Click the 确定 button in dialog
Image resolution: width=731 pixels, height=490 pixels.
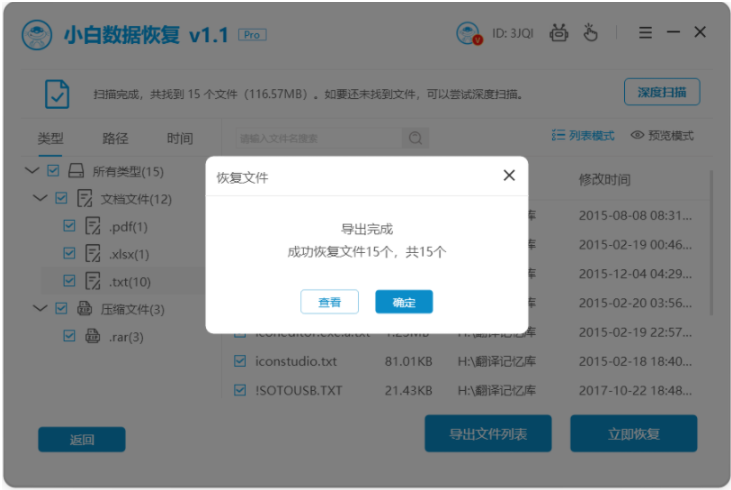(x=404, y=302)
